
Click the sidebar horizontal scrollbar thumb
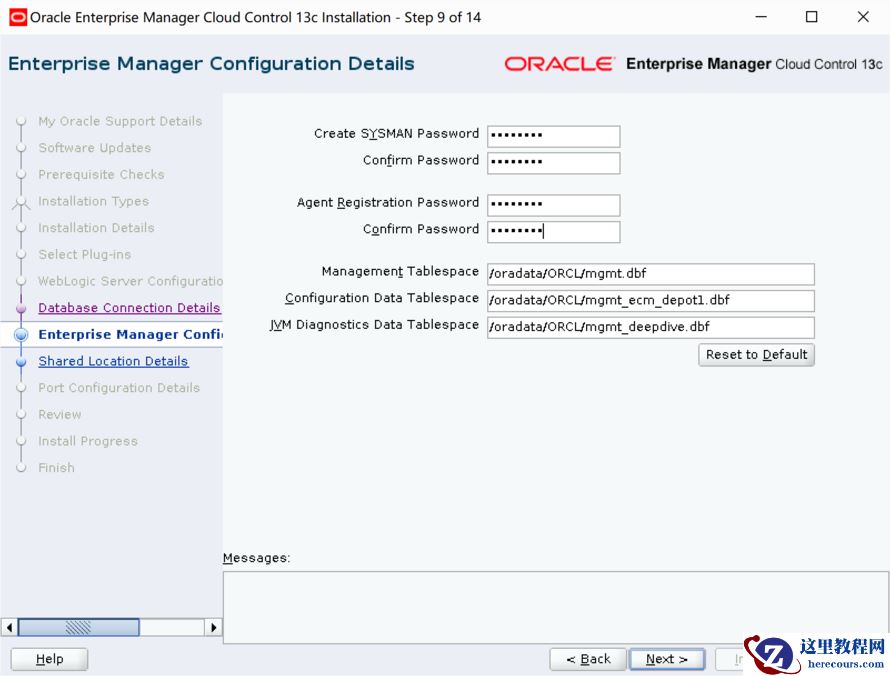pos(78,627)
